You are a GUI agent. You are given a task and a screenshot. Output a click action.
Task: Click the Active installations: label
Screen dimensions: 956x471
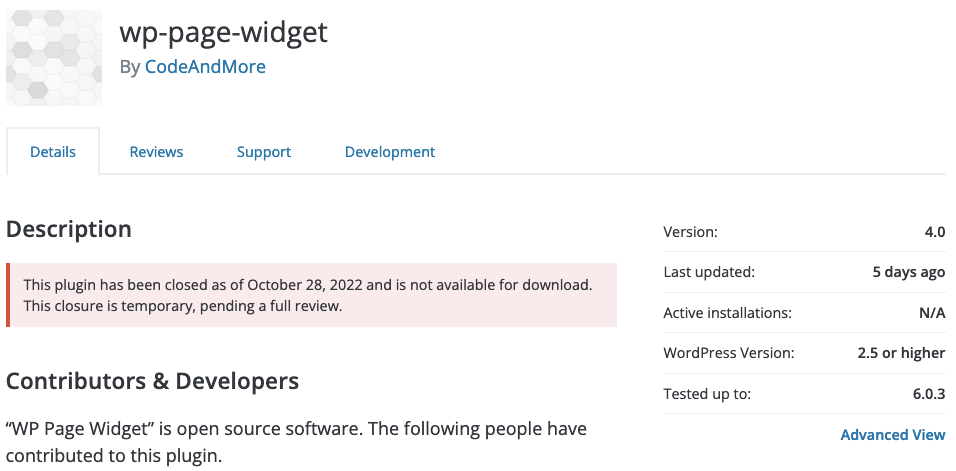click(x=727, y=313)
